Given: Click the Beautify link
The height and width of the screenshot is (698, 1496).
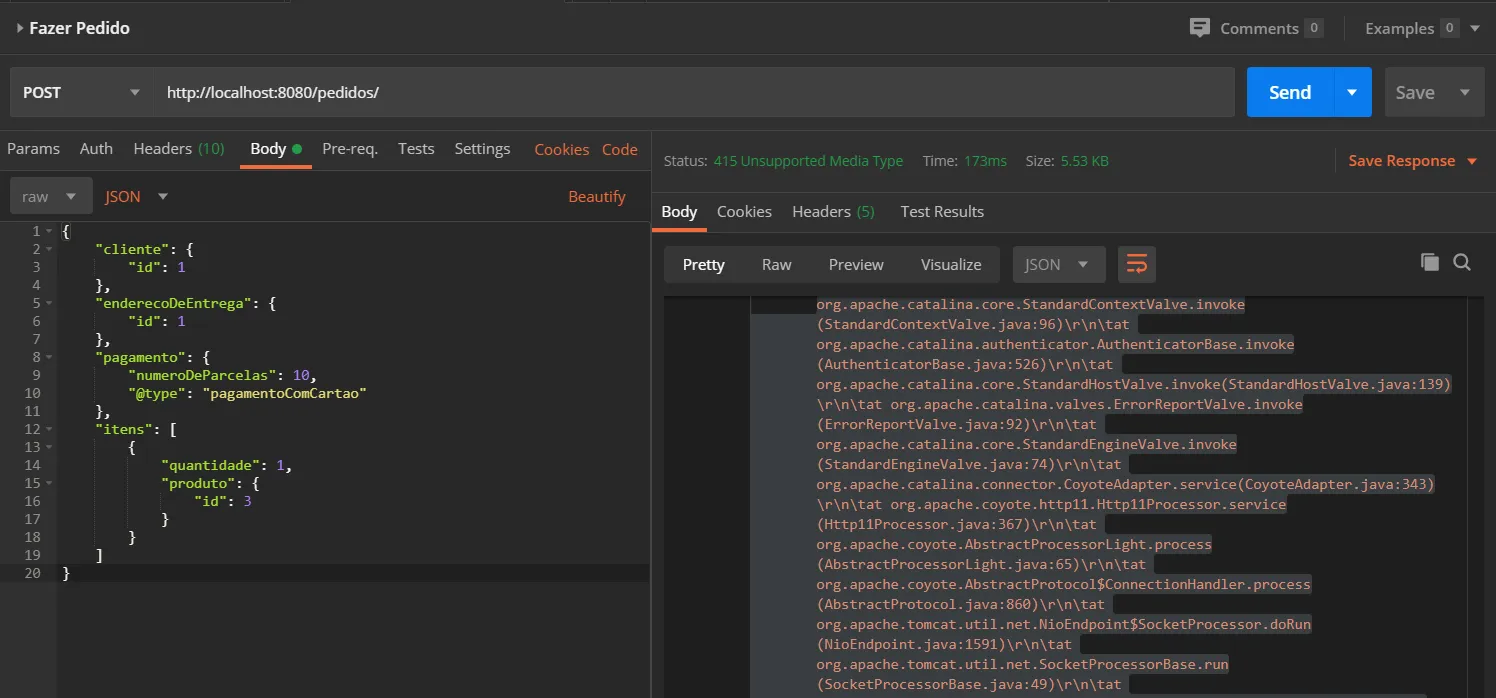Looking at the screenshot, I should [596, 197].
